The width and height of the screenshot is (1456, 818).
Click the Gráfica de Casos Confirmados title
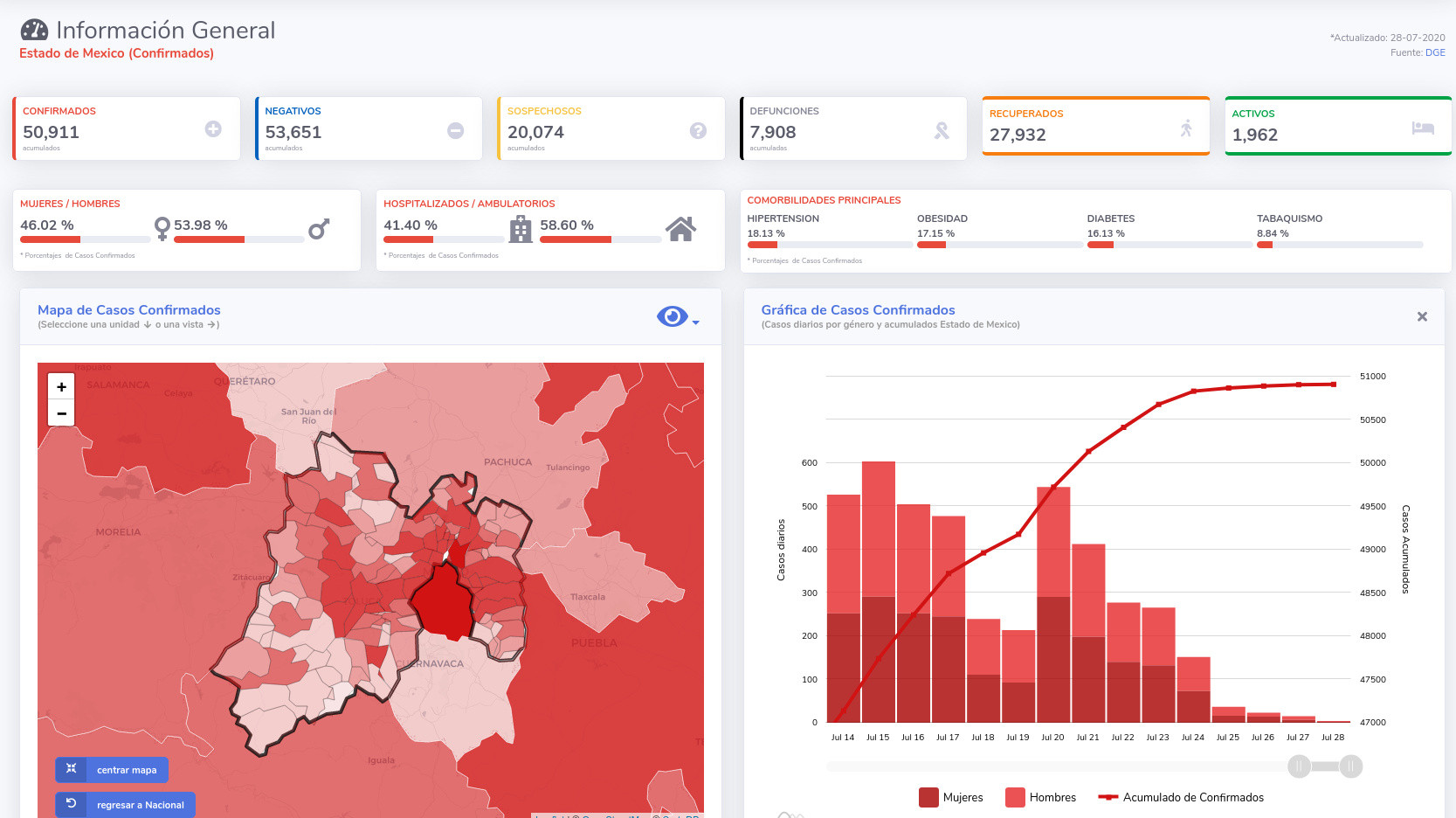tap(858, 310)
